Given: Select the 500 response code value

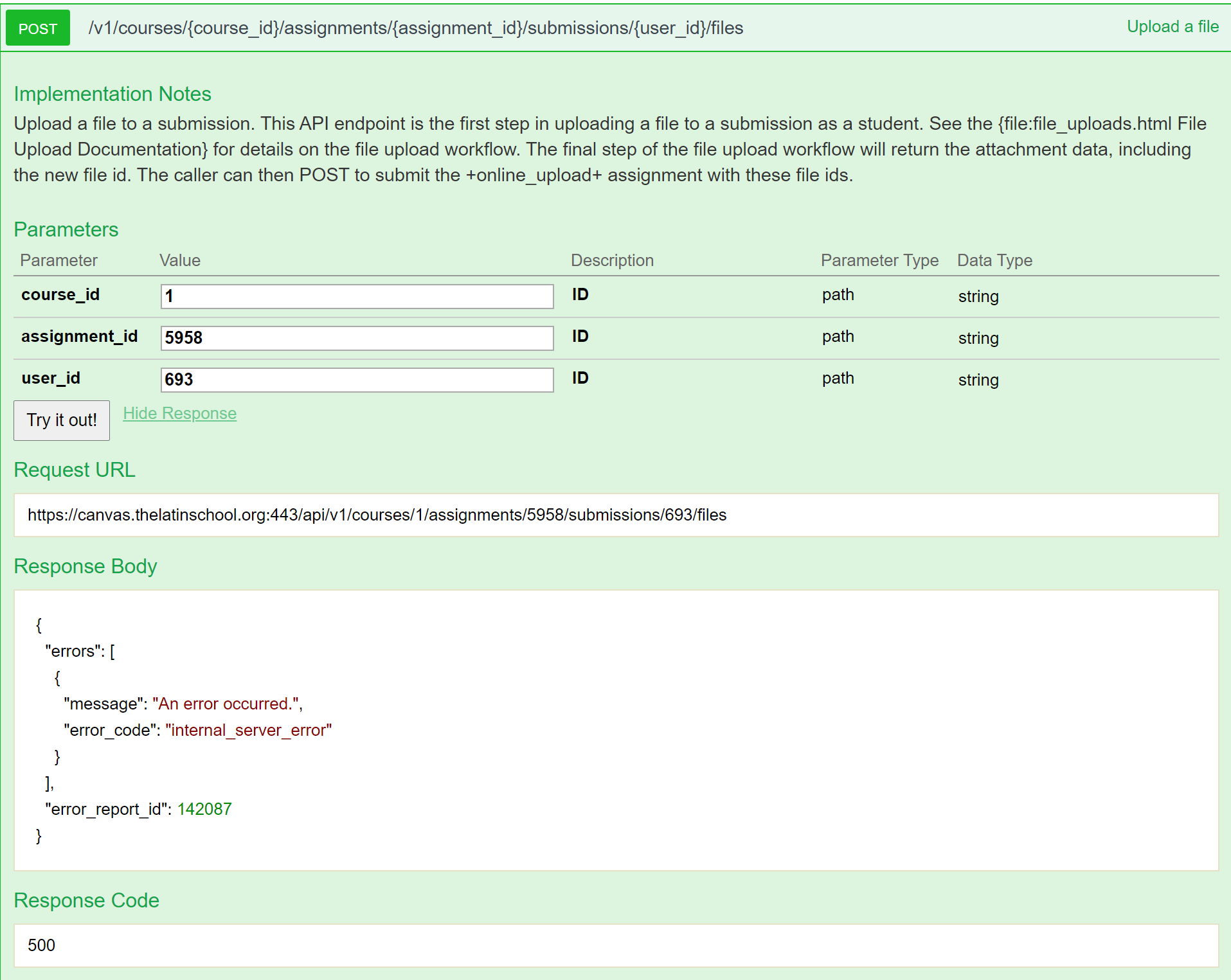Looking at the screenshot, I should tap(42, 945).
